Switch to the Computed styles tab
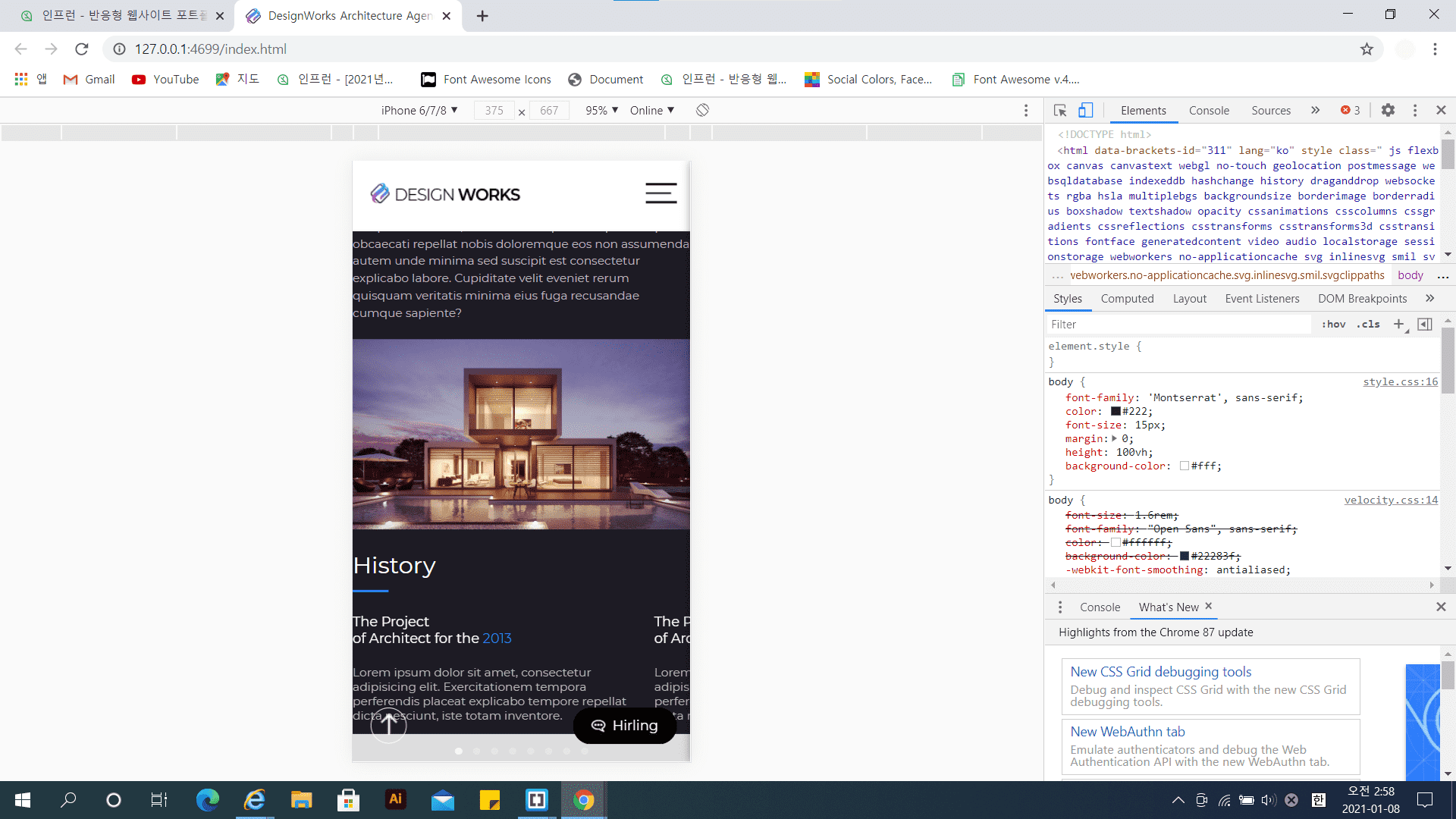Viewport: 1456px width, 819px height. pyautogui.click(x=1127, y=299)
